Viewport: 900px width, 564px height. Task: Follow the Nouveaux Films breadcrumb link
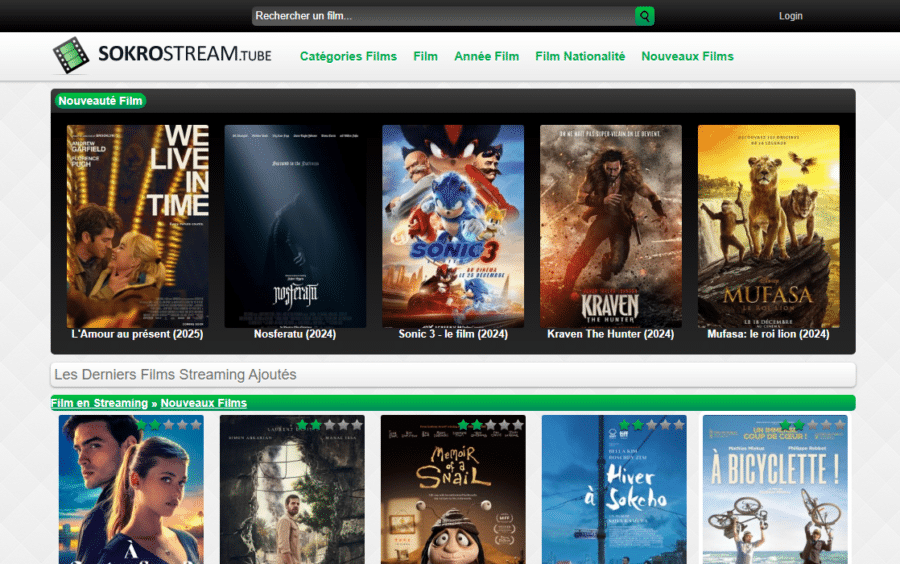coord(204,403)
